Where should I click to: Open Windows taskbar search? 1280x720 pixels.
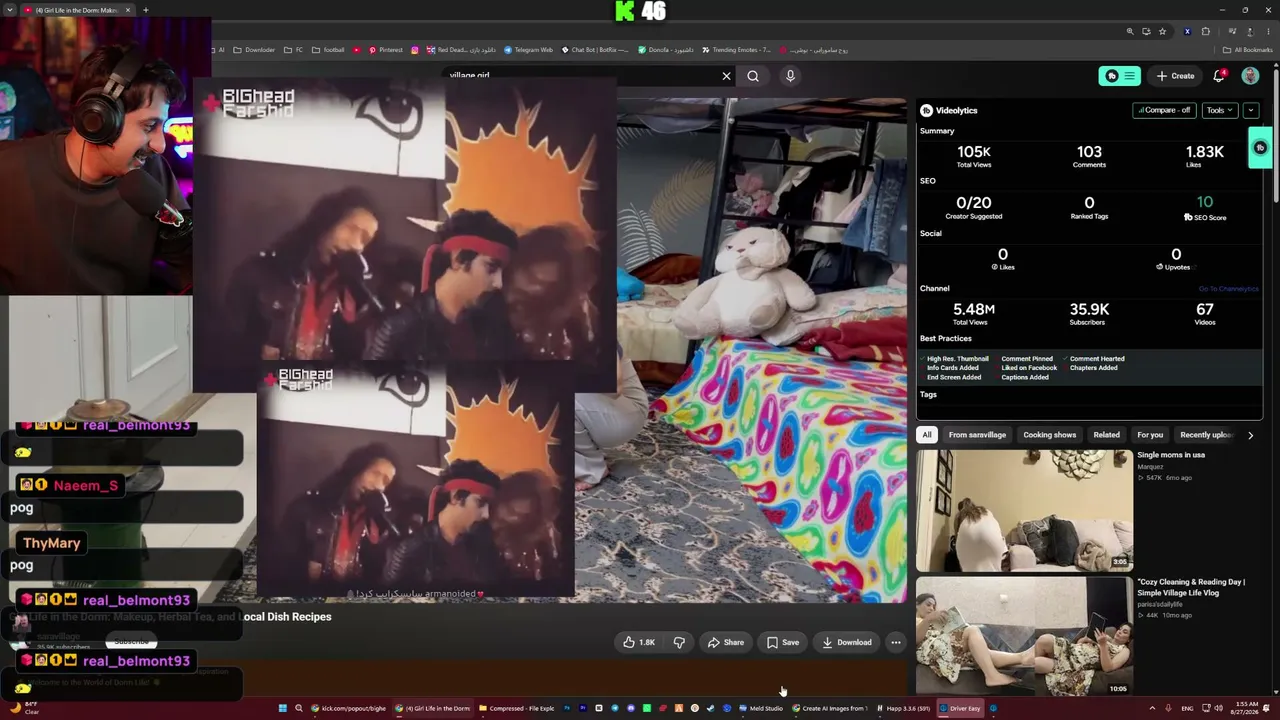point(298,708)
